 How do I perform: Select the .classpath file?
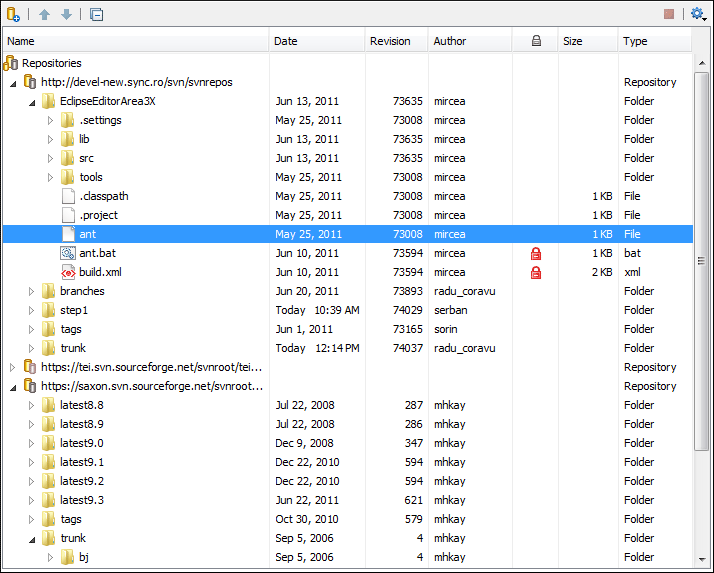tap(103, 197)
